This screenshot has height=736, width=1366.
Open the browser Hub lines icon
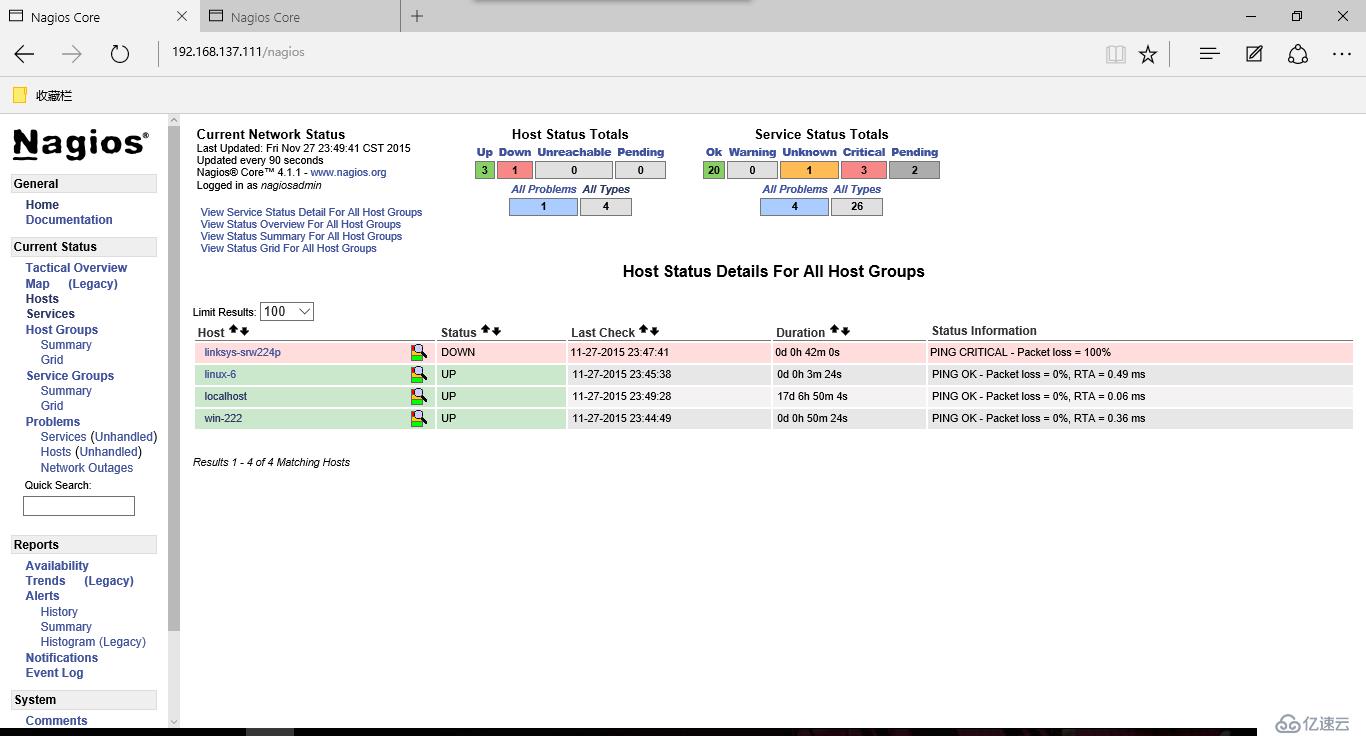1209,54
